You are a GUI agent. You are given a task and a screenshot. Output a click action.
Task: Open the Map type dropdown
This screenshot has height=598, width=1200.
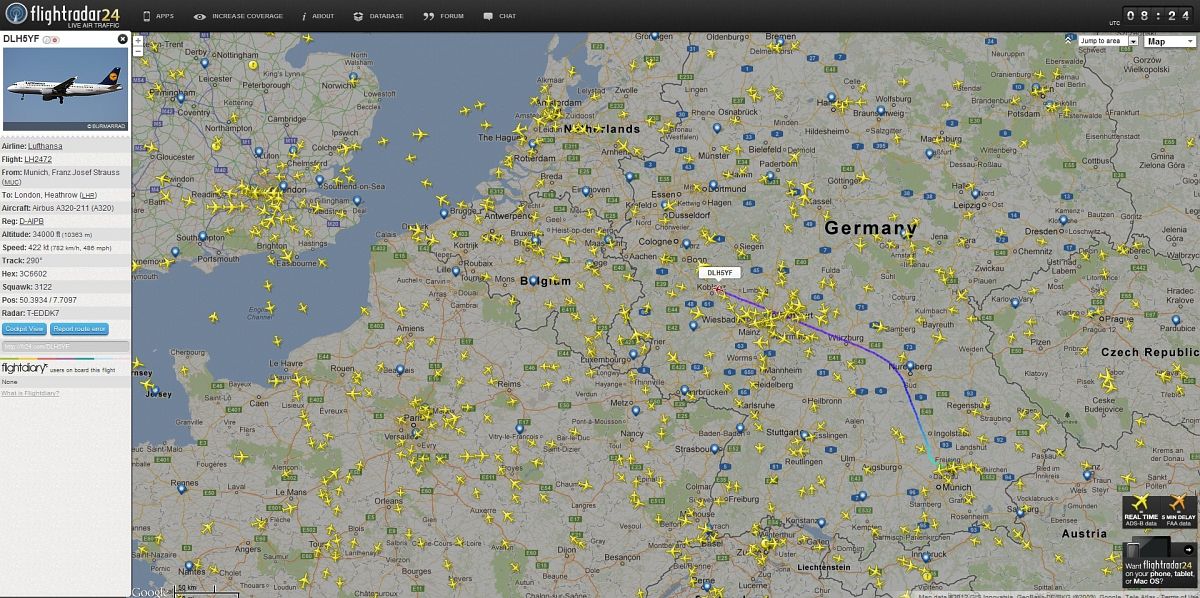click(1170, 41)
